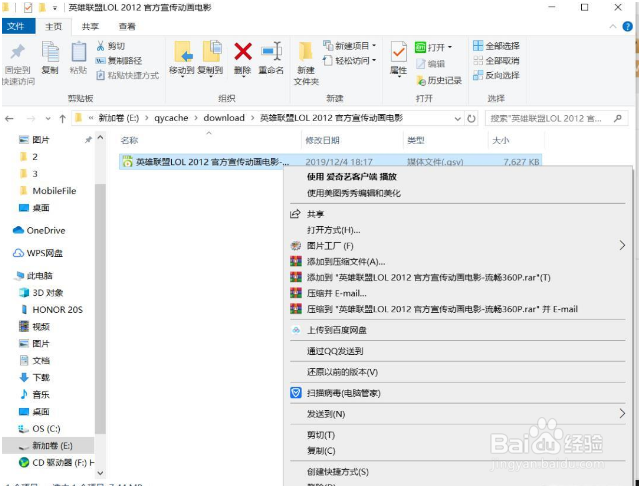Open the Easy Access dropdown
Screen dimensions: 639x486
click(350, 61)
